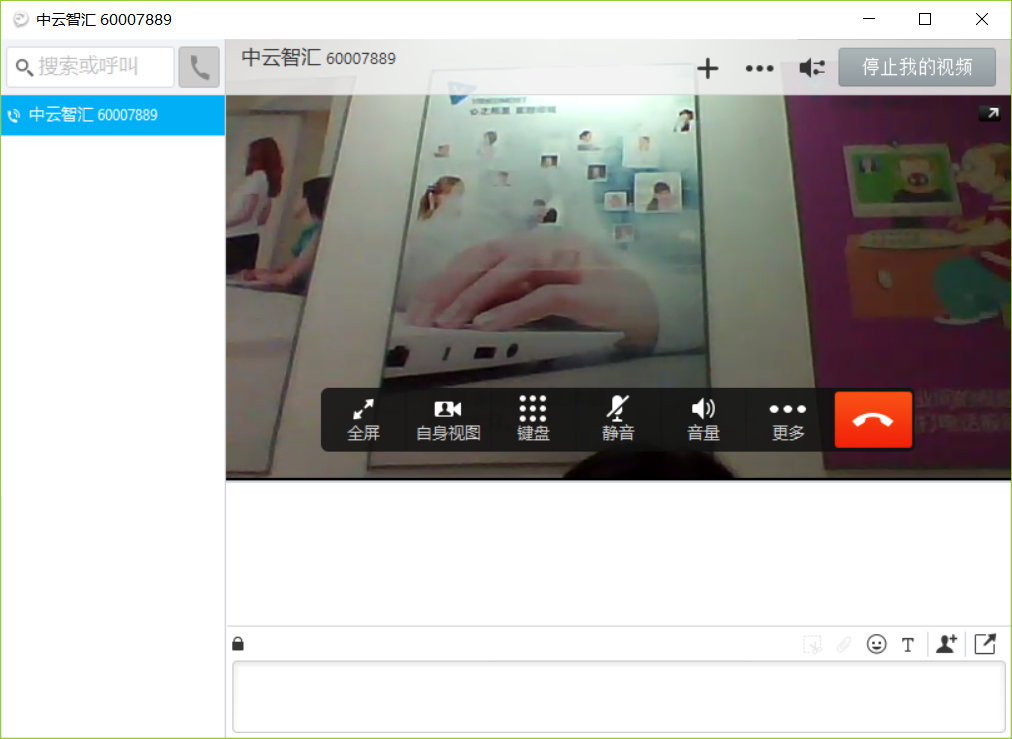Mute the microphone with 静音
This screenshot has height=739, width=1012.
[x=618, y=419]
